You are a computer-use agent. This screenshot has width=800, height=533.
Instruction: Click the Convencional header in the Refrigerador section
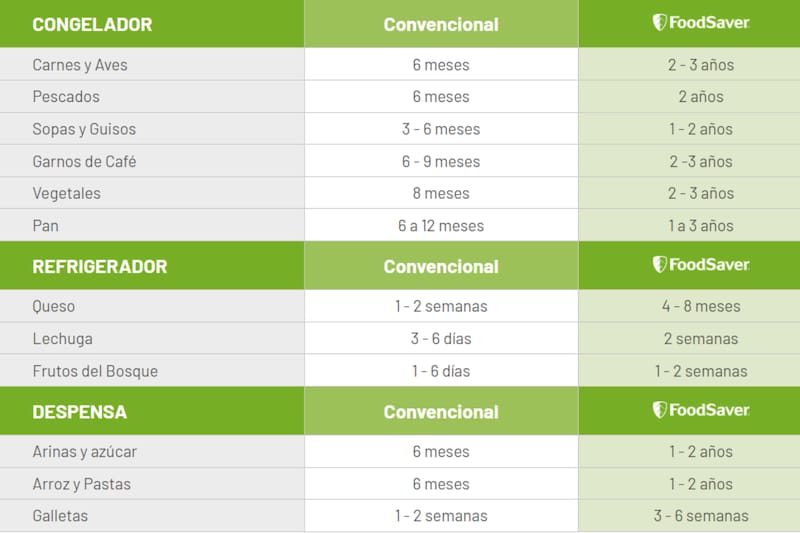point(441,267)
